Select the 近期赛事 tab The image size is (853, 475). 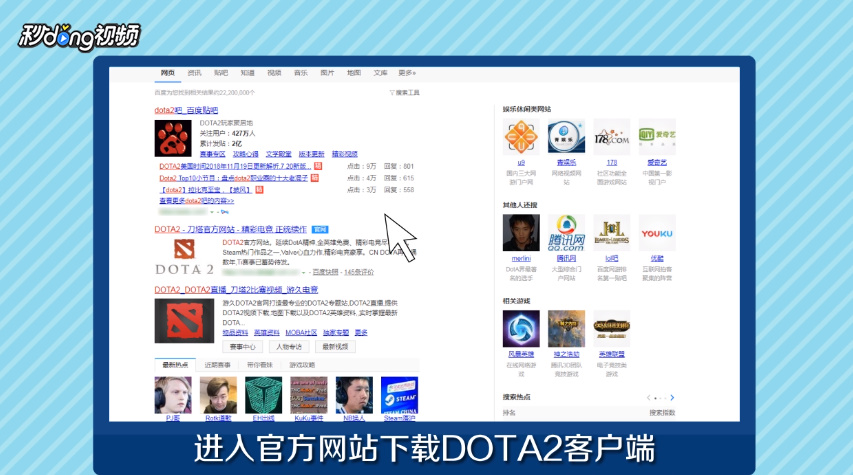pos(218,365)
